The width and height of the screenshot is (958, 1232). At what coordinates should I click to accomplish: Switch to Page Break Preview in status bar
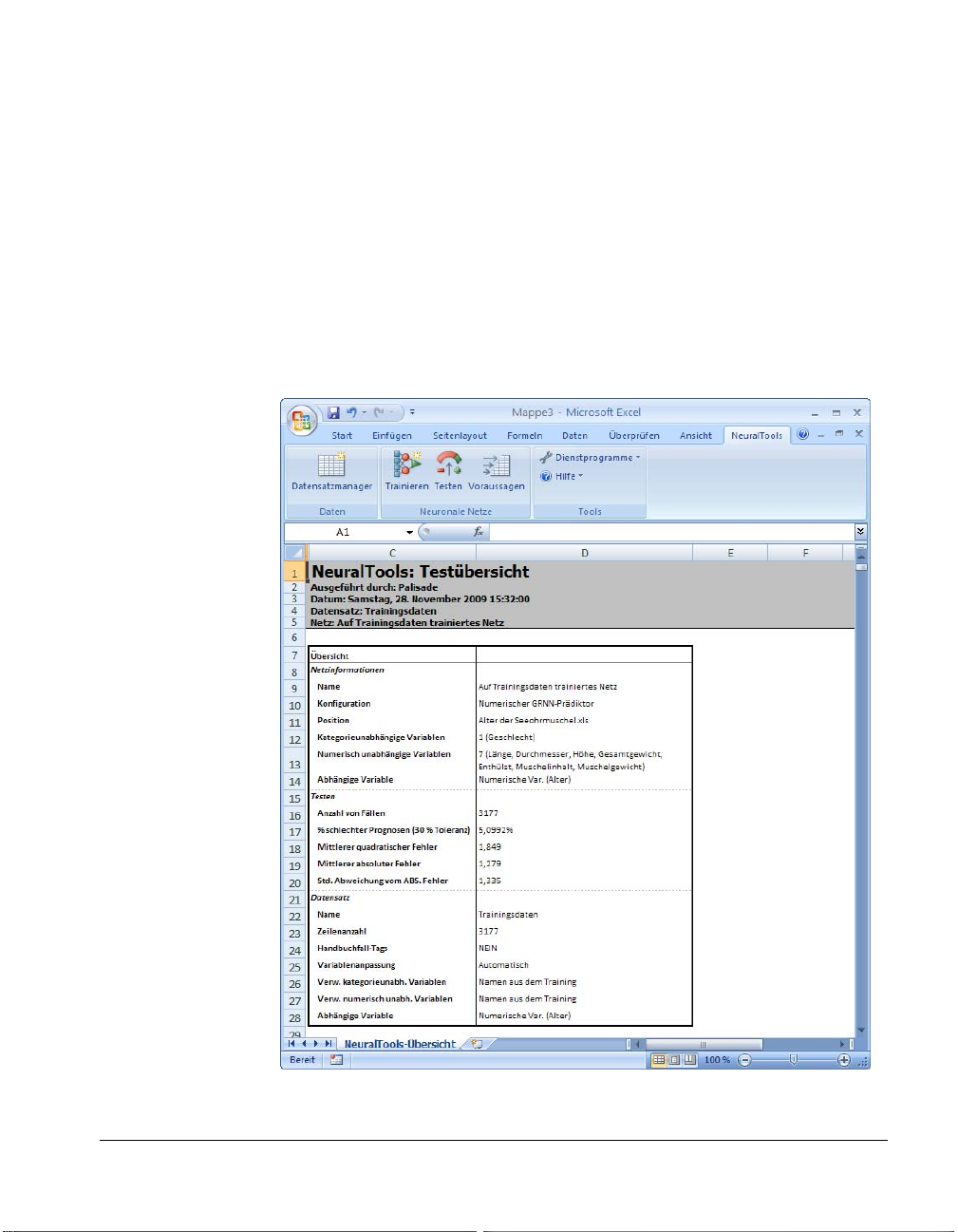(x=689, y=1060)
